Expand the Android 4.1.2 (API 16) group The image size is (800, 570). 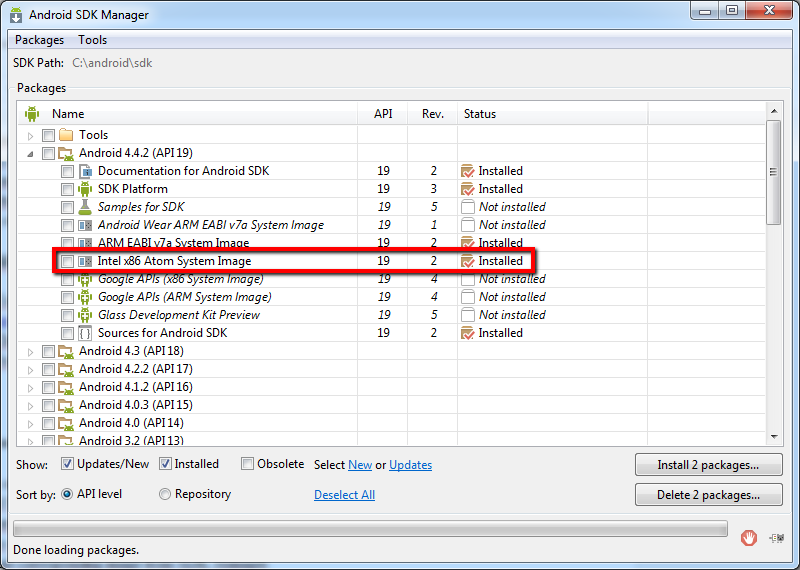click(x=30, y=388)
